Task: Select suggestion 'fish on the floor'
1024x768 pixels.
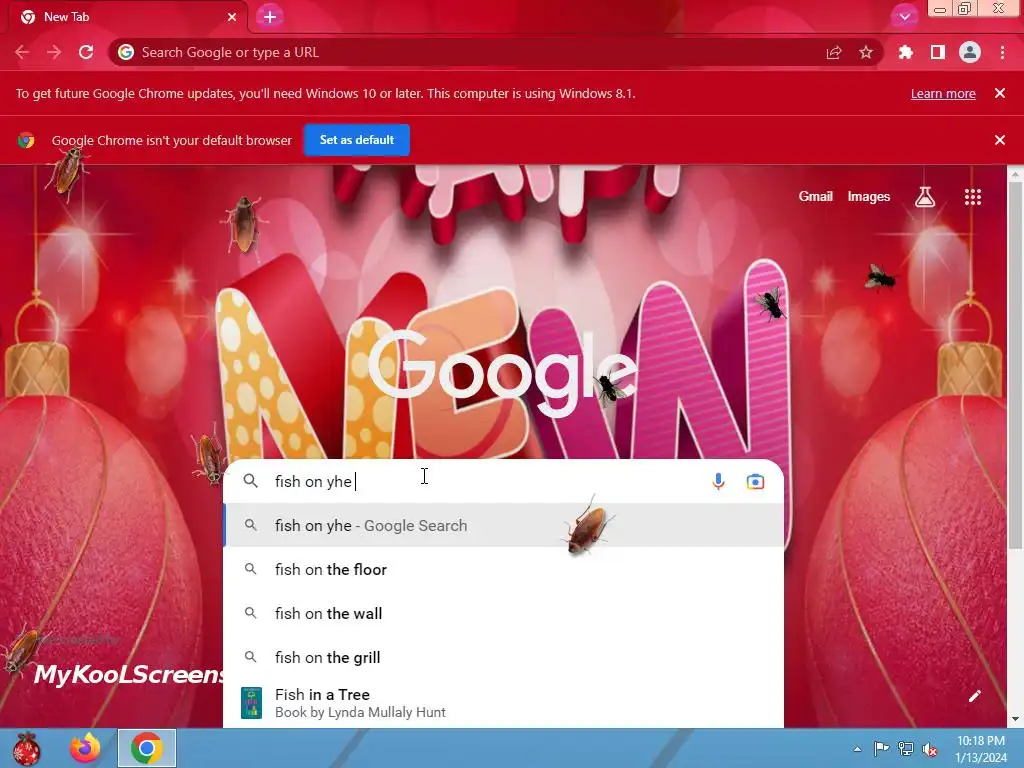Action: [504, 569]
